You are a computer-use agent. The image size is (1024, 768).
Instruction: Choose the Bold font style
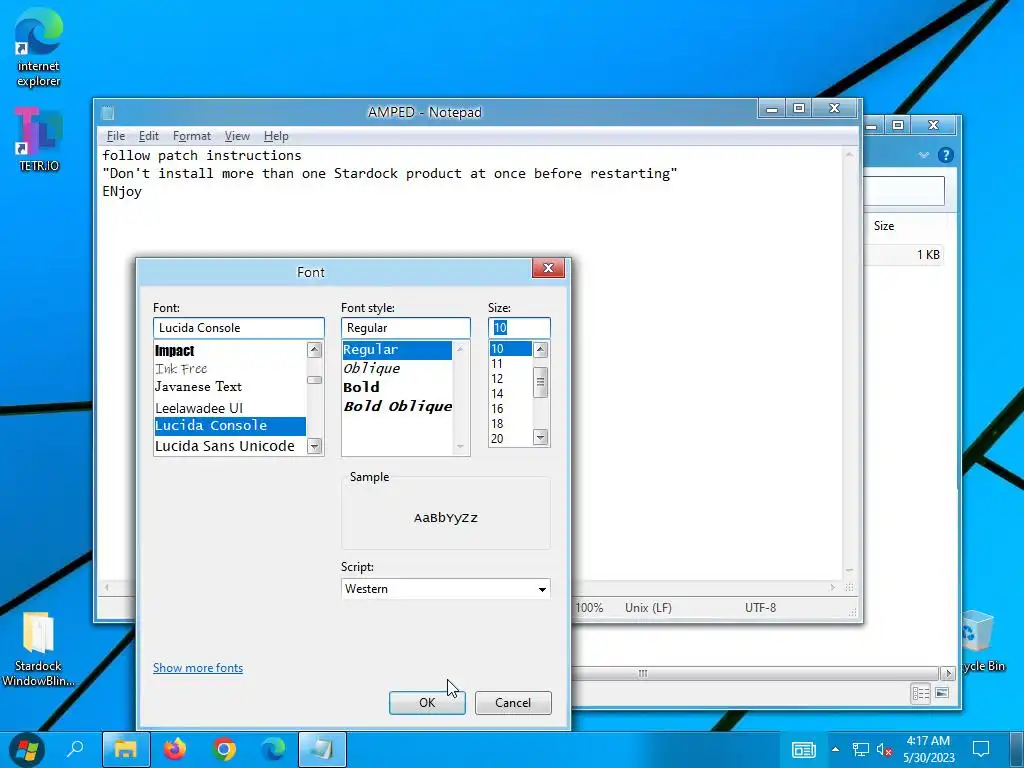tap(397, 387)
